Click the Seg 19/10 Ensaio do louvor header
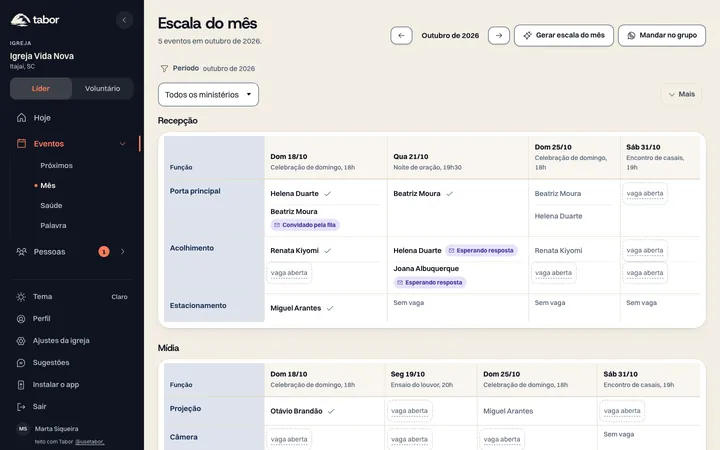Screen dimensions: 720x450 [x=431, y=379]
